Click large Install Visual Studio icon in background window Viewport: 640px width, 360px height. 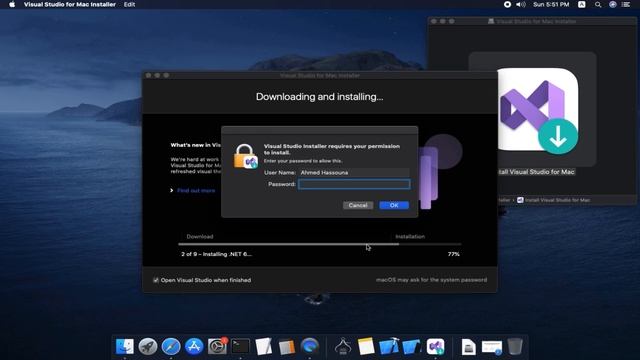[x=538, y=110]
